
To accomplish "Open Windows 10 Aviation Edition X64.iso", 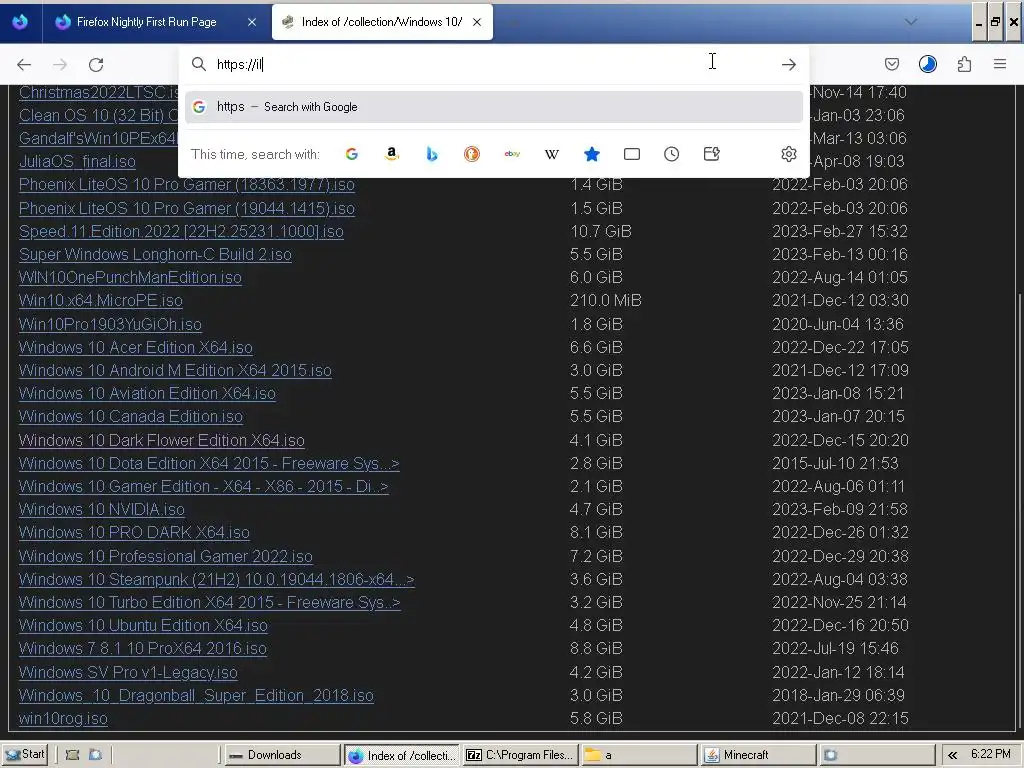I will click(148, 394).
